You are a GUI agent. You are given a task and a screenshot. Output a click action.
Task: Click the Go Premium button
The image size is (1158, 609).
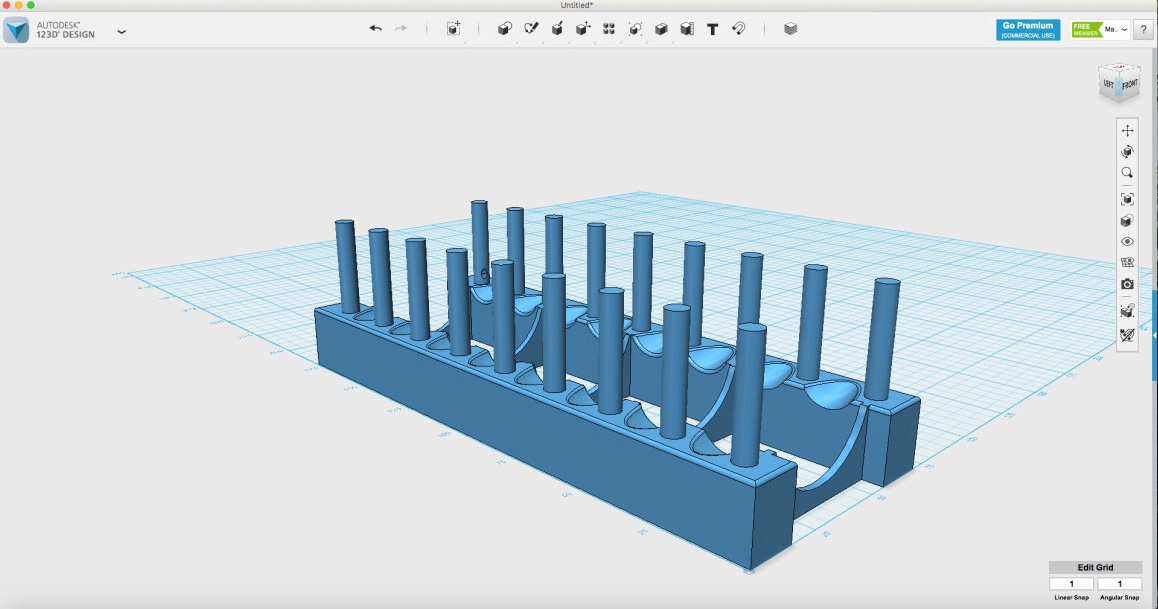tap(1028, 30)
